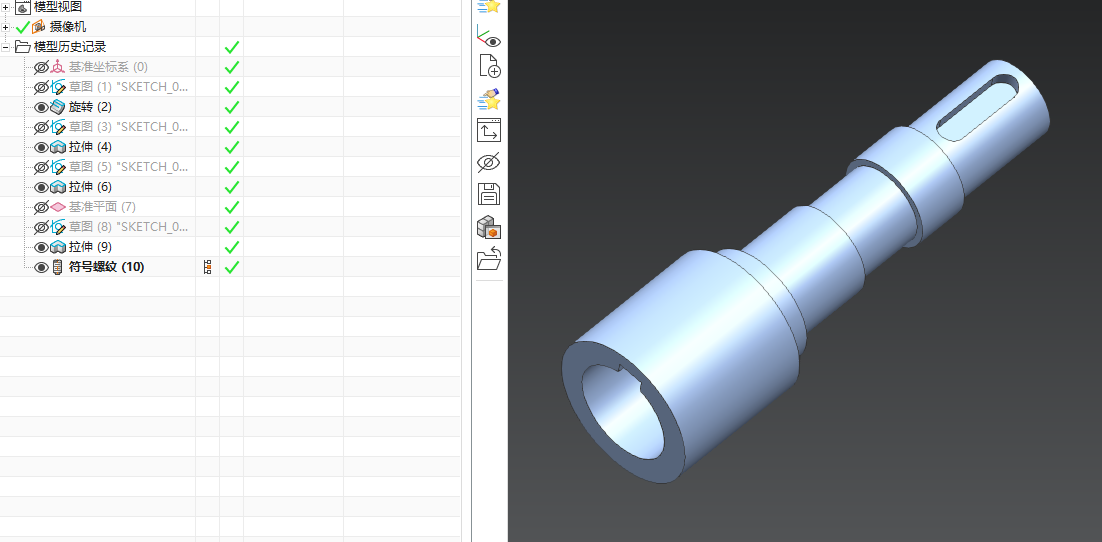Viewport: 1102px width, 542px height.
Task: Click the sketch icon of 草图 (3)
Action: (x=58, y=127)
